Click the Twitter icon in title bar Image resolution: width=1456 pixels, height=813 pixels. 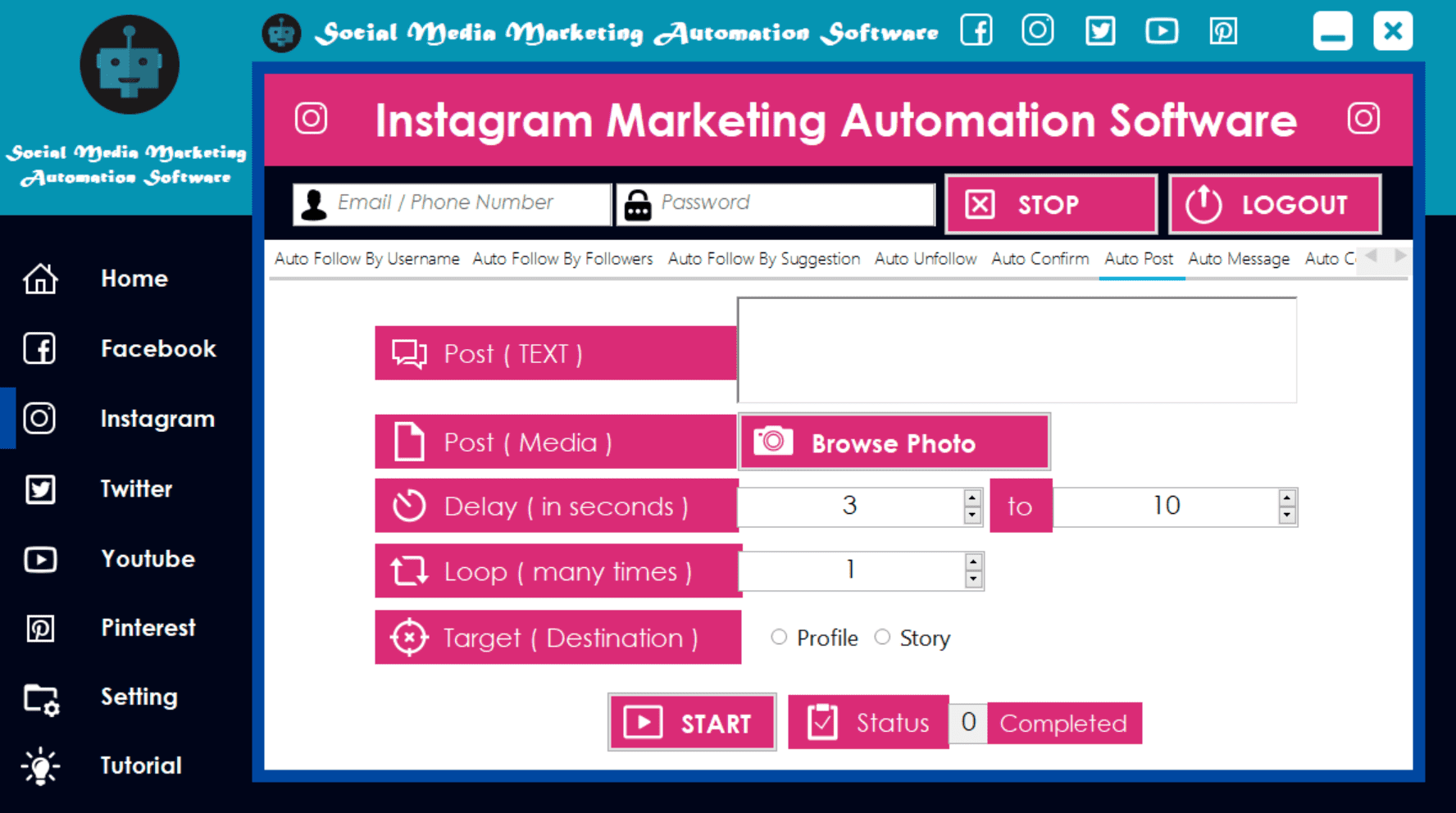[x=1100, y=31]
